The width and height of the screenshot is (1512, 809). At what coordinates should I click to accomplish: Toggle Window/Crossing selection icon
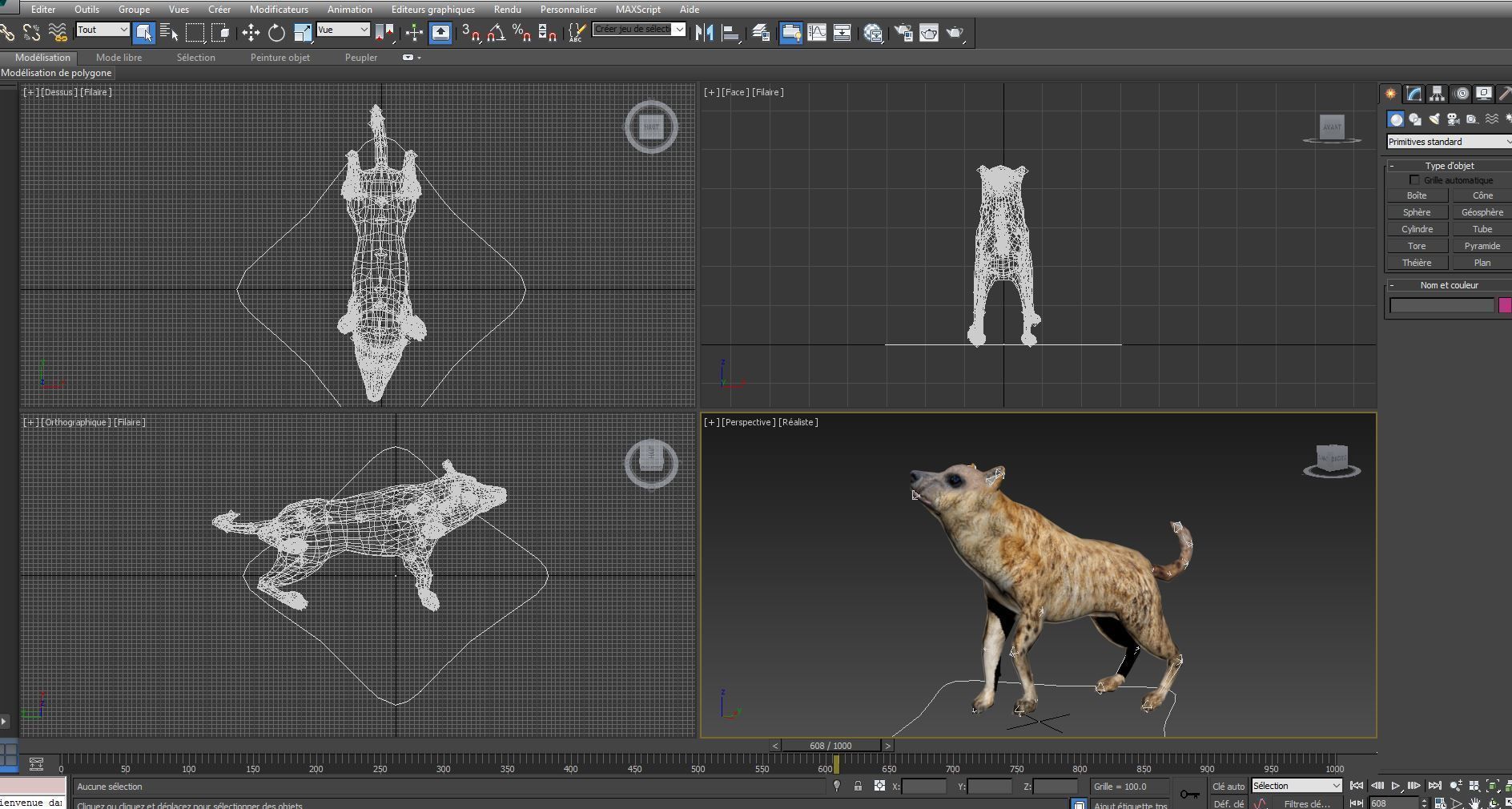[220, 32]
